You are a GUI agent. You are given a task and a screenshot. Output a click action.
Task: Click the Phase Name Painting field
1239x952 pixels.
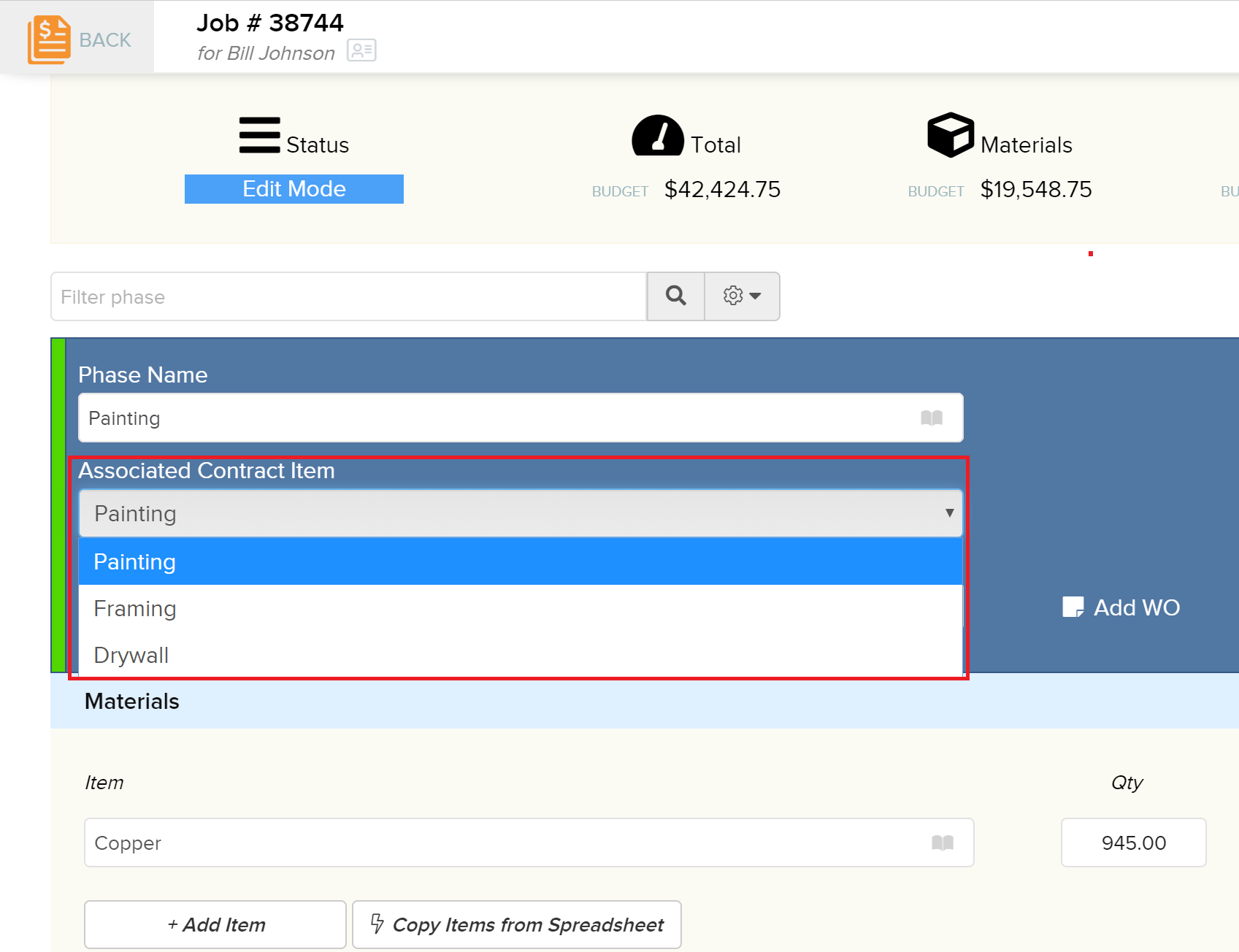point(521,418)
